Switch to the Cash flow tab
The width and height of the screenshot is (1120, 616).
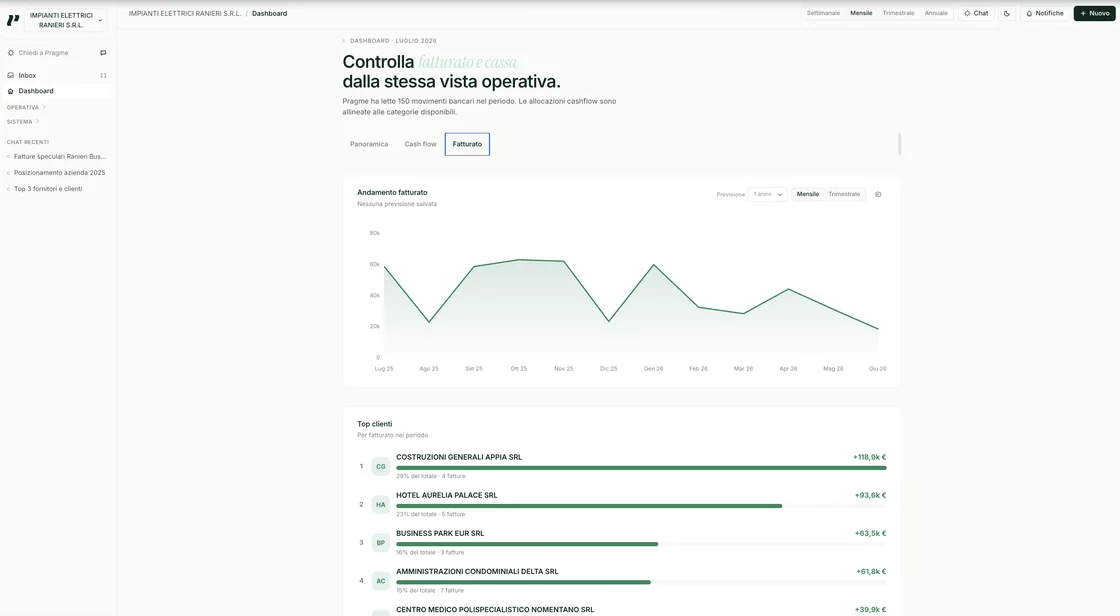[420, 144]
